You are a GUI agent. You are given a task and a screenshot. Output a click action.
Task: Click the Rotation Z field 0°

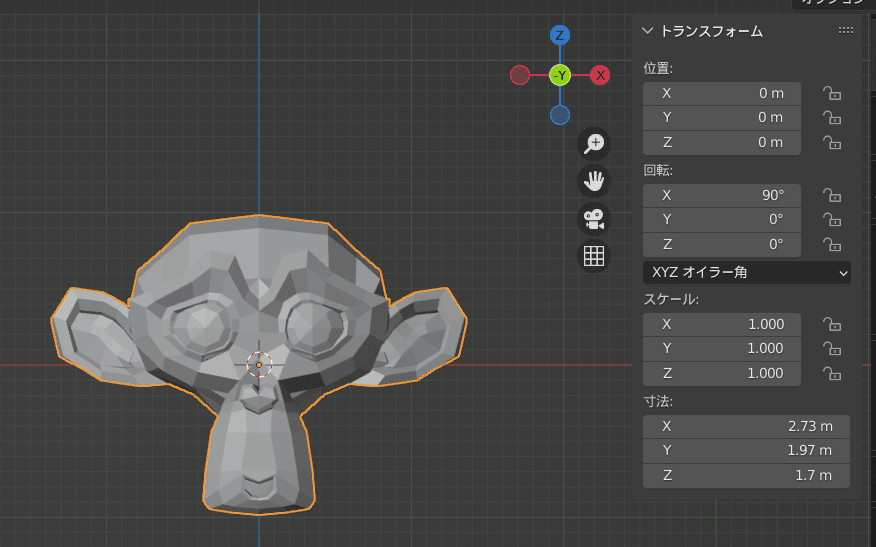click(722, 244)
